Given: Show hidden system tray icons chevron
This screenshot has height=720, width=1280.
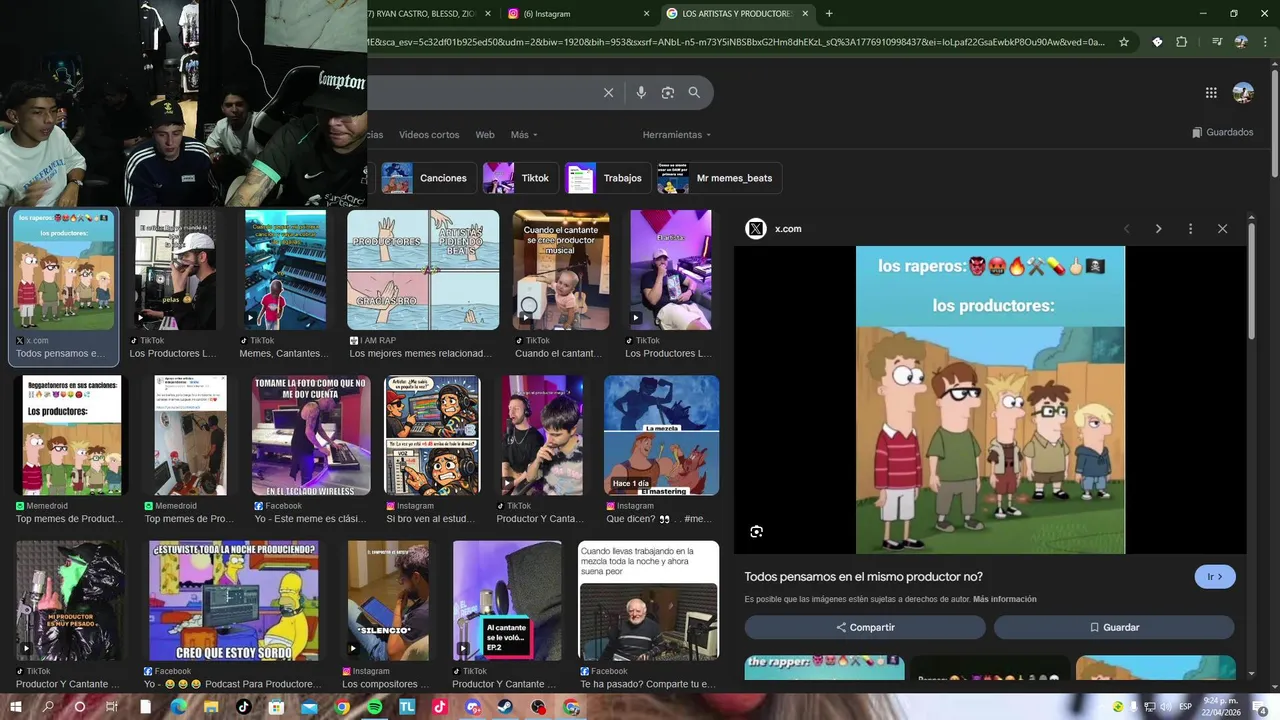Looking at the screenshot, I should click(x=1101, y=707).
